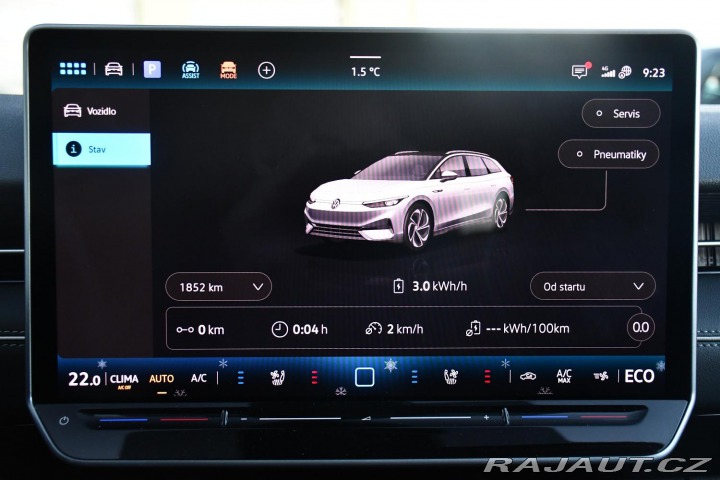The image size is (720, 480).
Task: Tap the 3.0 kWh/h consumption reading
Action: [430, 286]
